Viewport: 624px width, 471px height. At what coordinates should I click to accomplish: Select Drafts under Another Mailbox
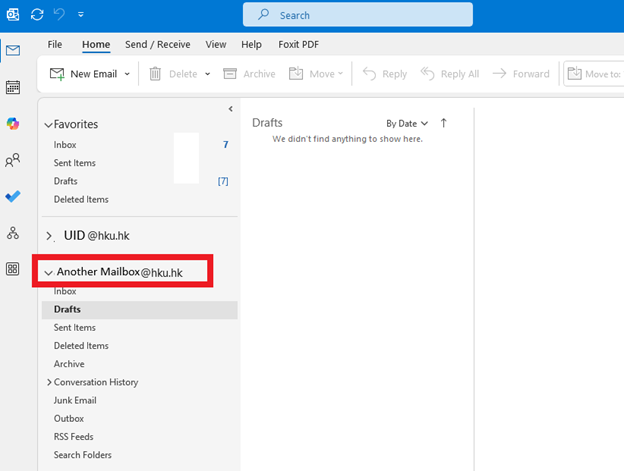pyautogui.click(x=139, y=309)
